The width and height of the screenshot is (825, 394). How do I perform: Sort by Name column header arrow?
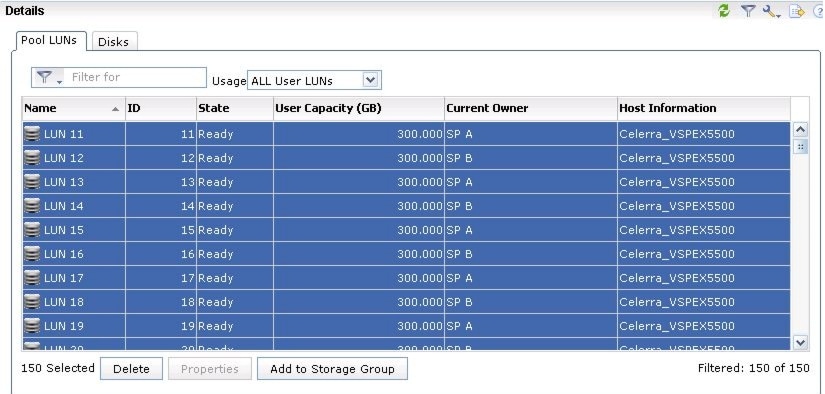pos(115,109)
